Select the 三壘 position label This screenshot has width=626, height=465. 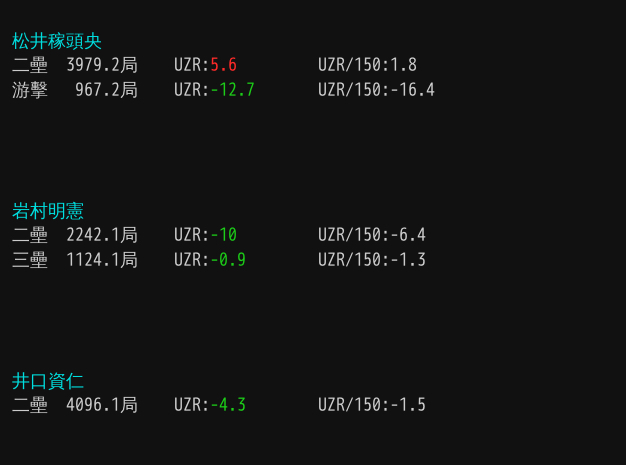(x=30, y=260)
